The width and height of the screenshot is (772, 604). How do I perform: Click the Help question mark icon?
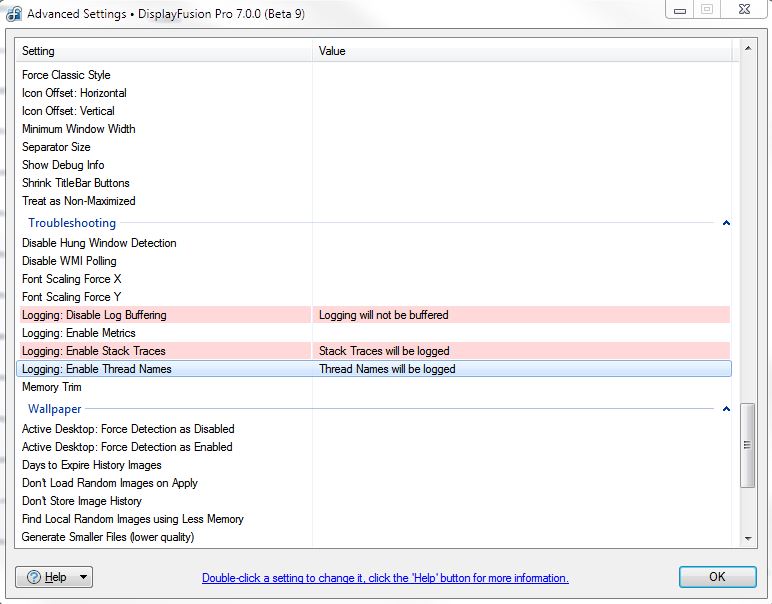pyautogui.click(x=34, y=577)
